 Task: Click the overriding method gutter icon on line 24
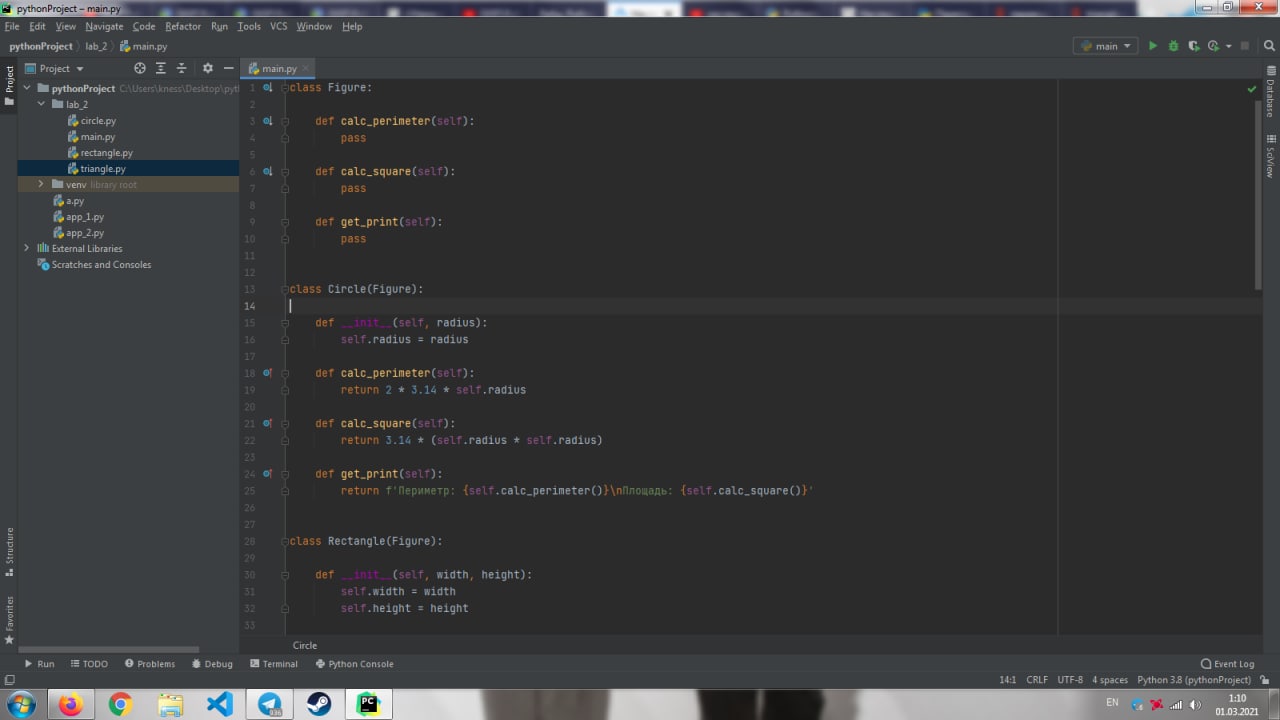pos(267,474)
